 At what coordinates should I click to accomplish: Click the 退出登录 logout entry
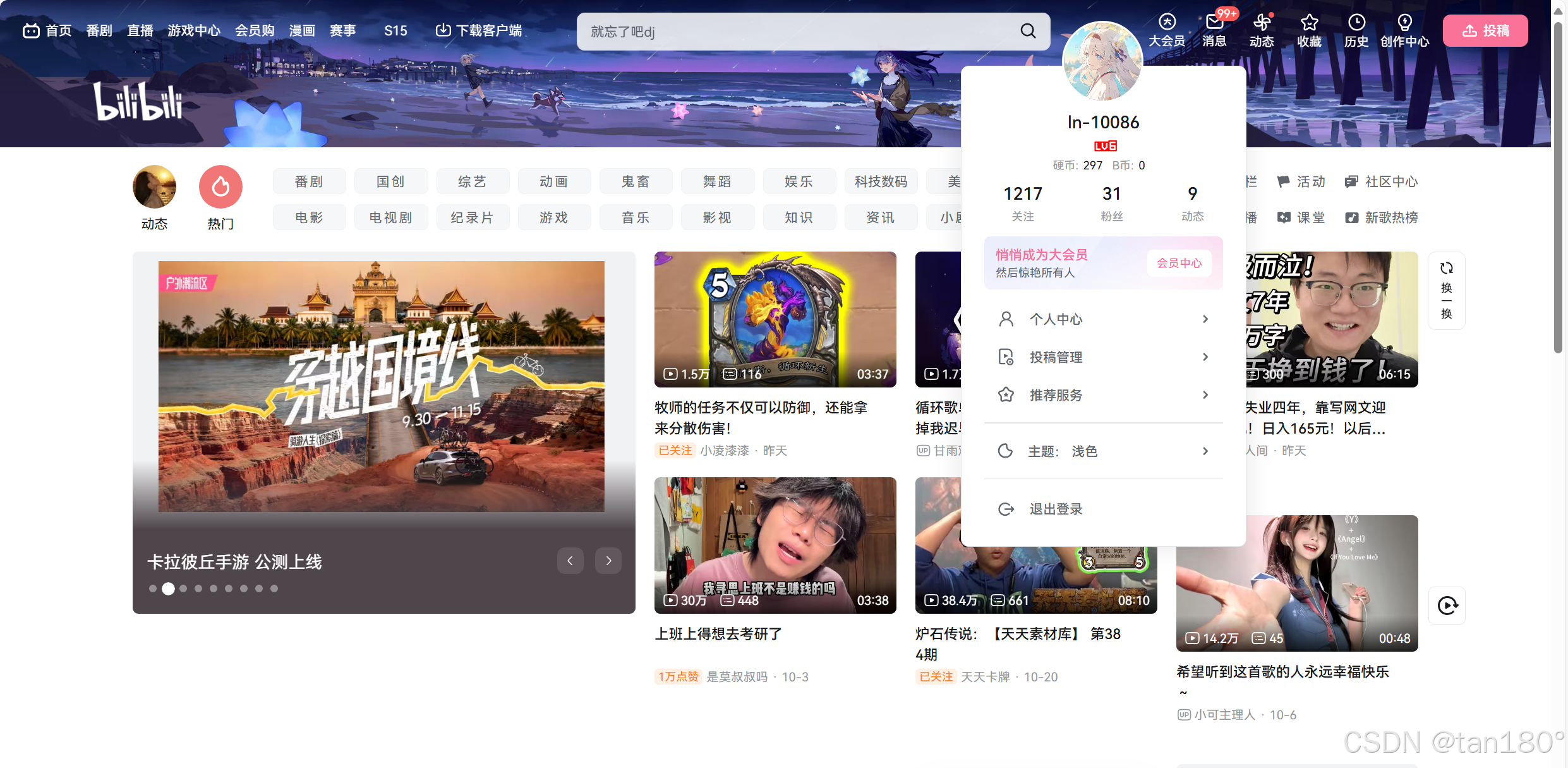(1055, 509)
